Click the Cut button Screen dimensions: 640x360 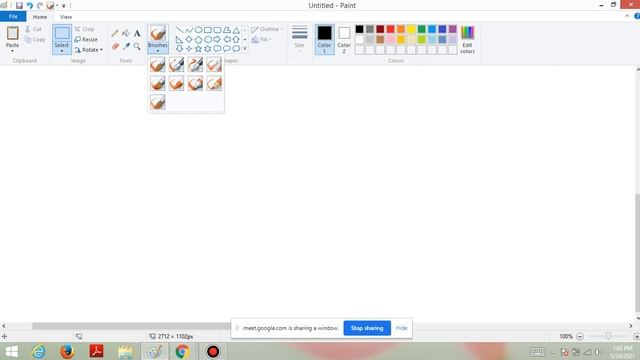tap(33, 29)
